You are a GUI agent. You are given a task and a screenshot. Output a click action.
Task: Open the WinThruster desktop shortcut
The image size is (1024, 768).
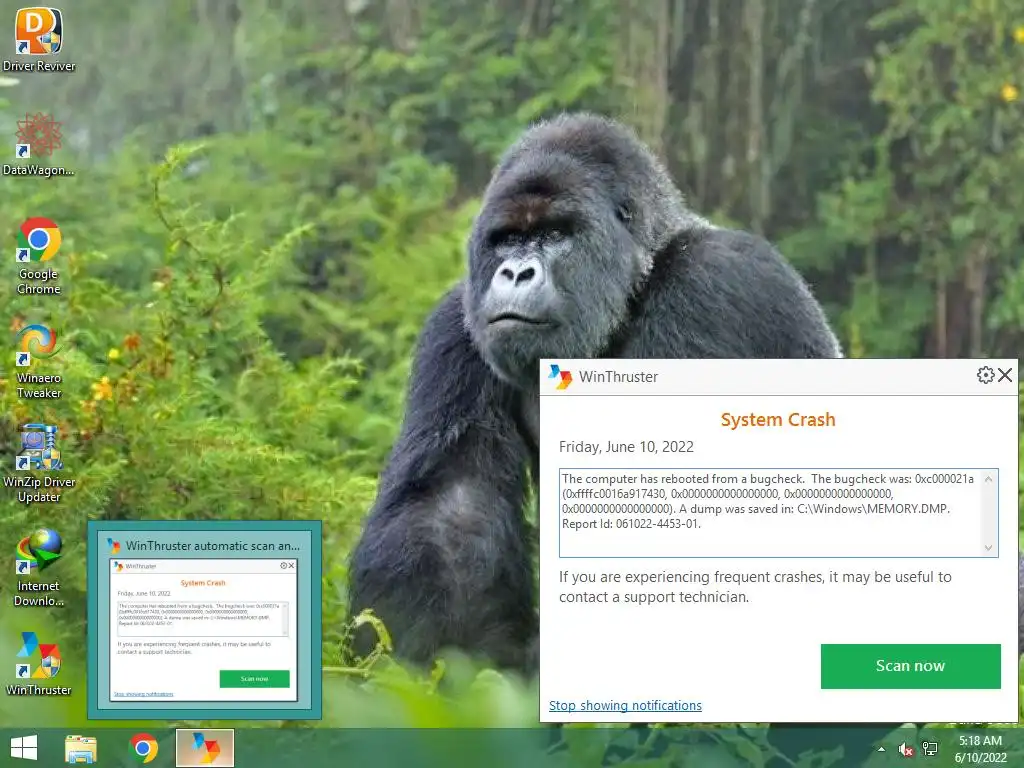pos(39,664)
